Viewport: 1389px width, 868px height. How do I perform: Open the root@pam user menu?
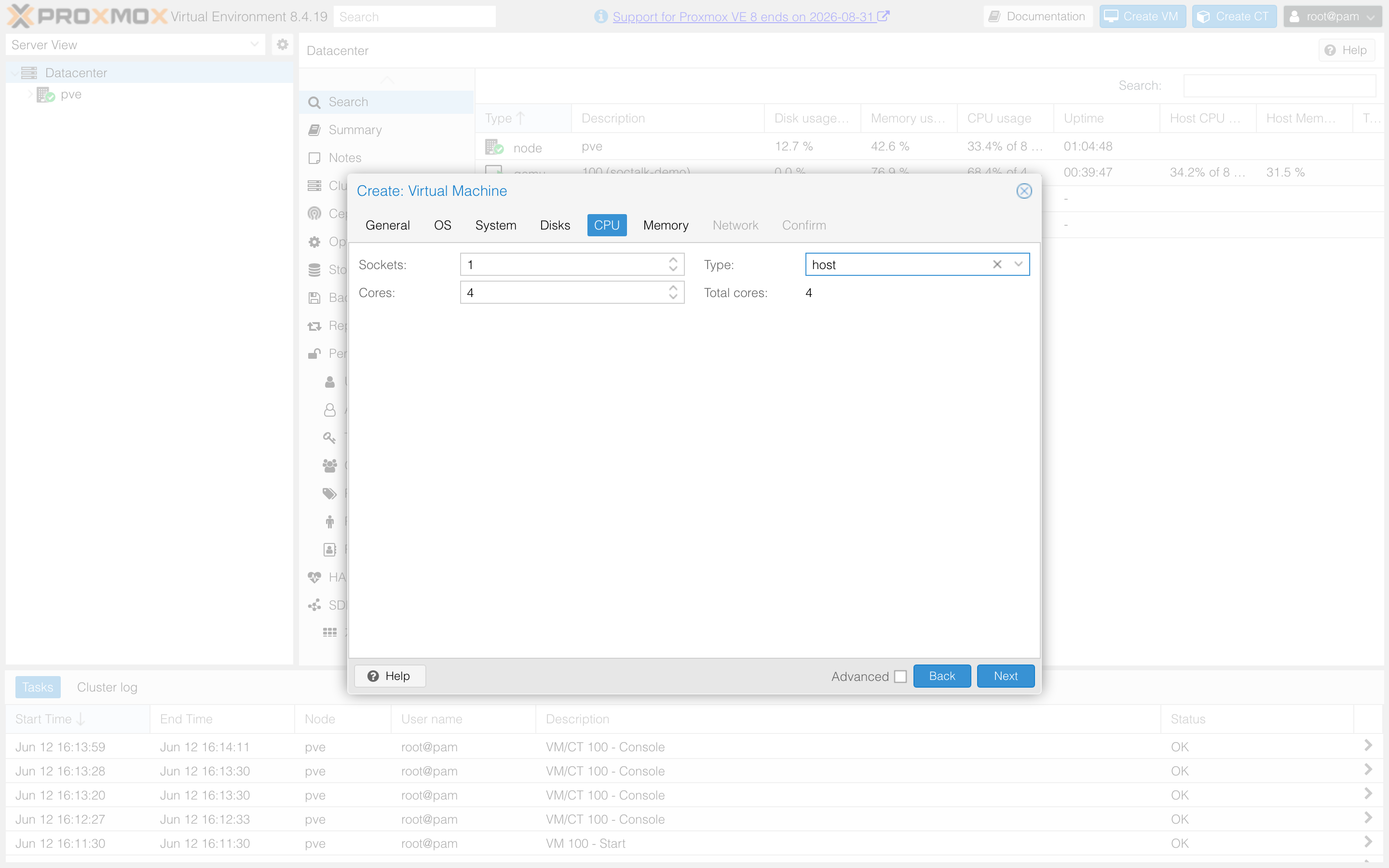click(x=1332, y=17)
